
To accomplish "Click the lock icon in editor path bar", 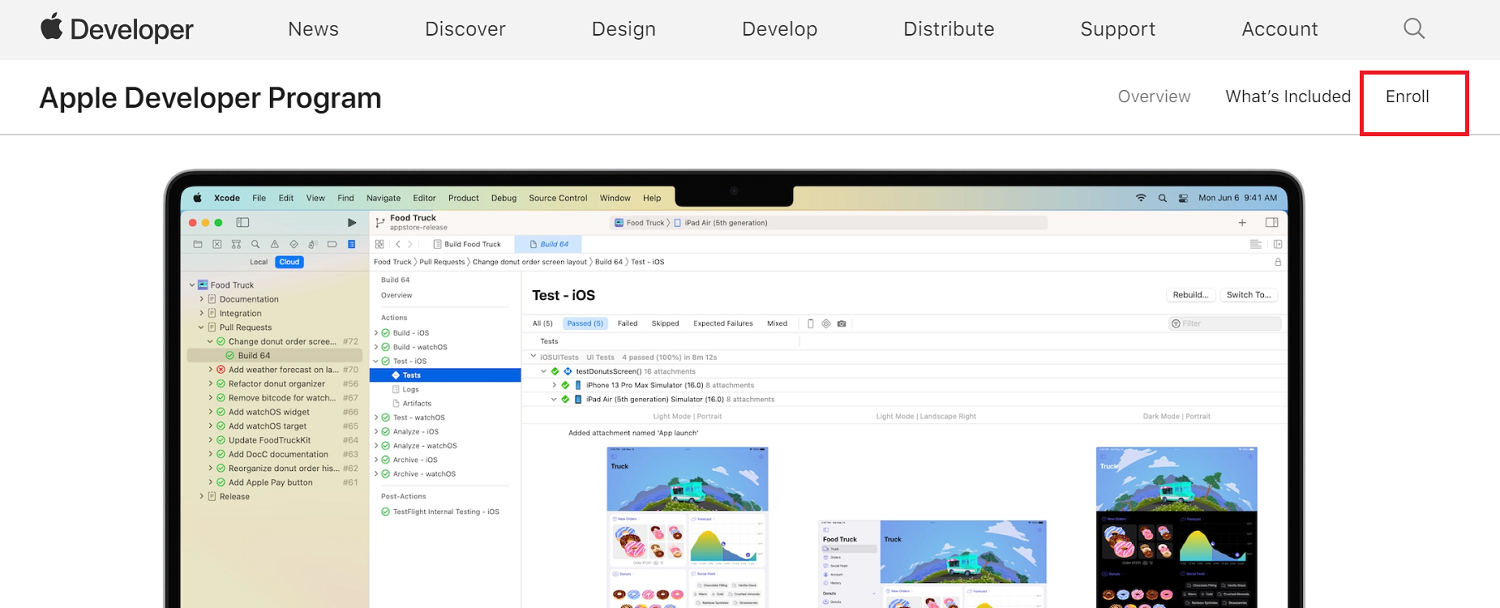I will [1278, 262].
